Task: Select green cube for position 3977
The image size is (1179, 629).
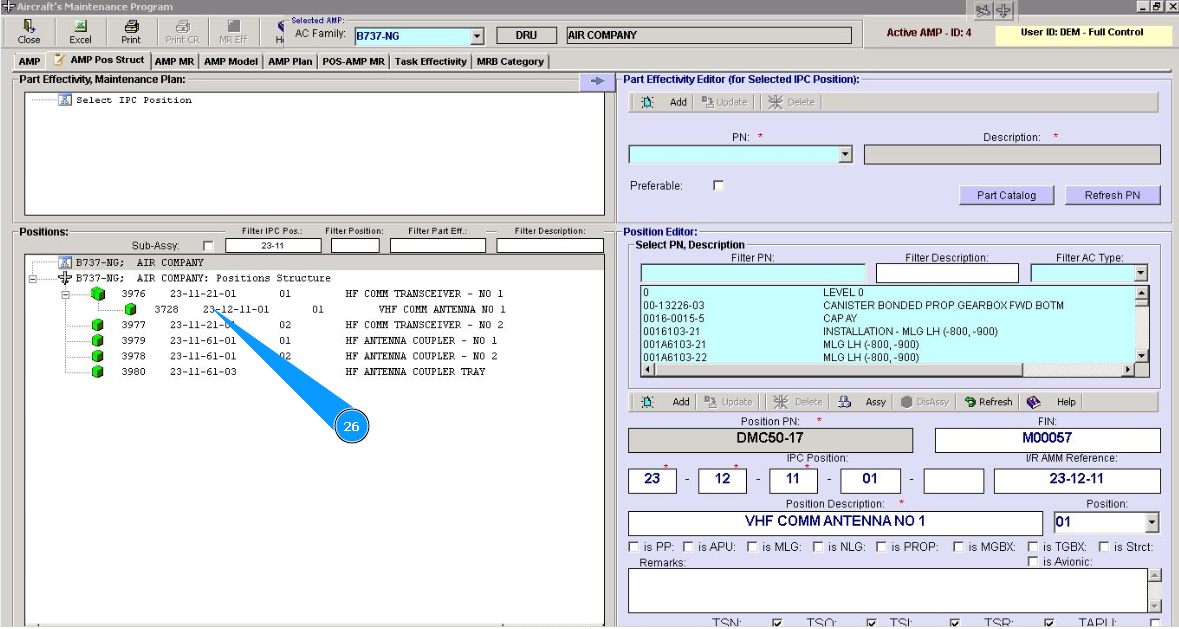Action: [98, 325]
